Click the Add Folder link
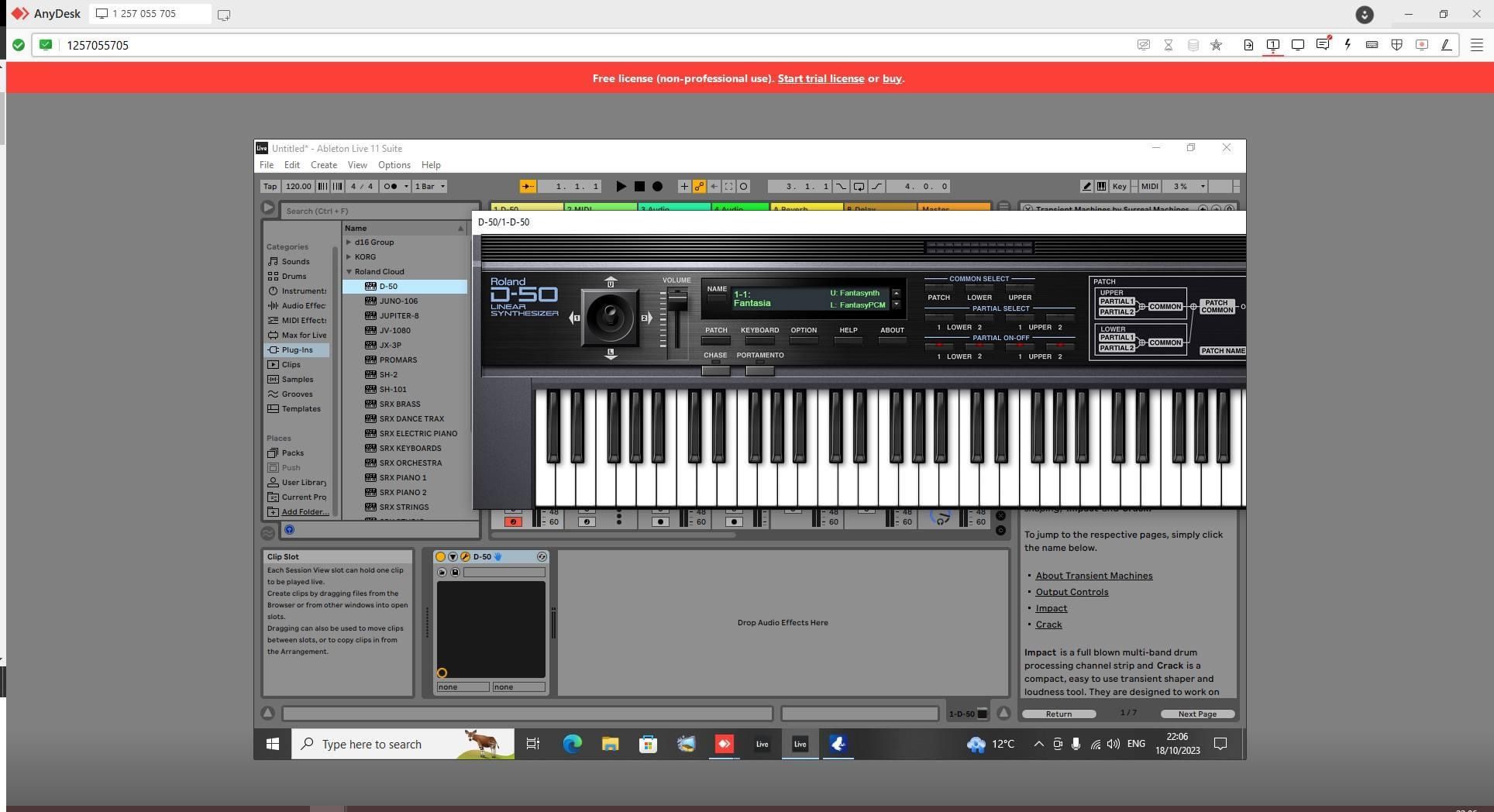 click(305, 512)
